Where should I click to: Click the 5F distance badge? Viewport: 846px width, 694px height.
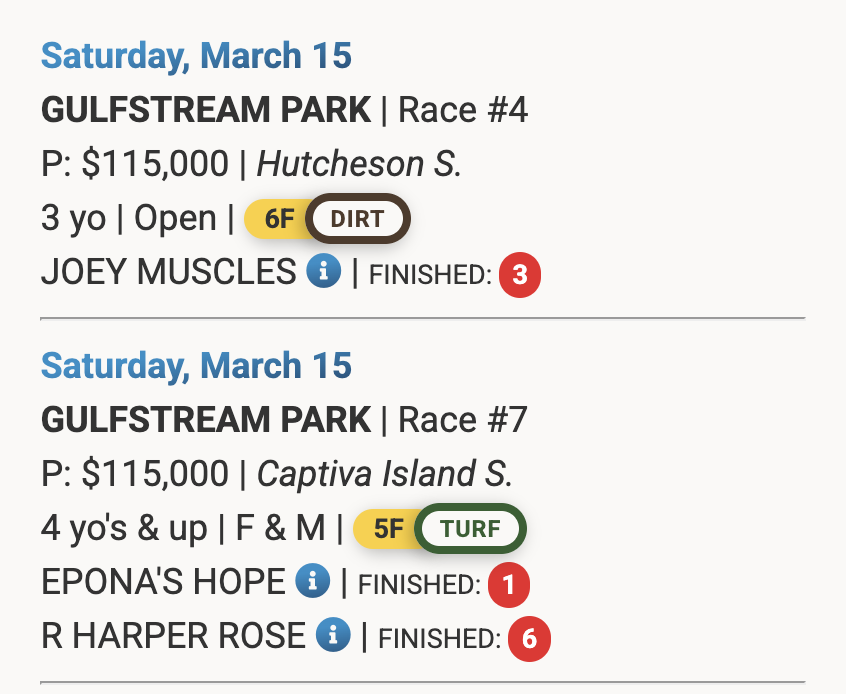coord(388,529)
